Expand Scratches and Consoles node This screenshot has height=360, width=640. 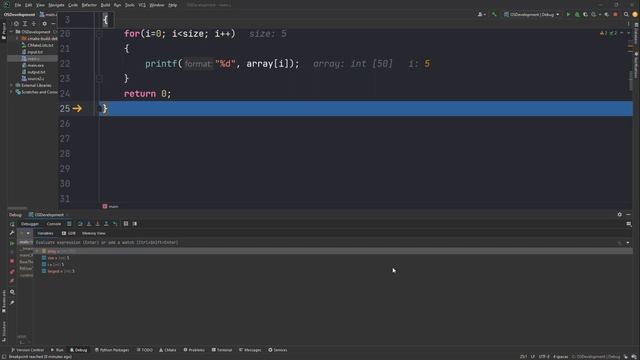coord(11,92)
